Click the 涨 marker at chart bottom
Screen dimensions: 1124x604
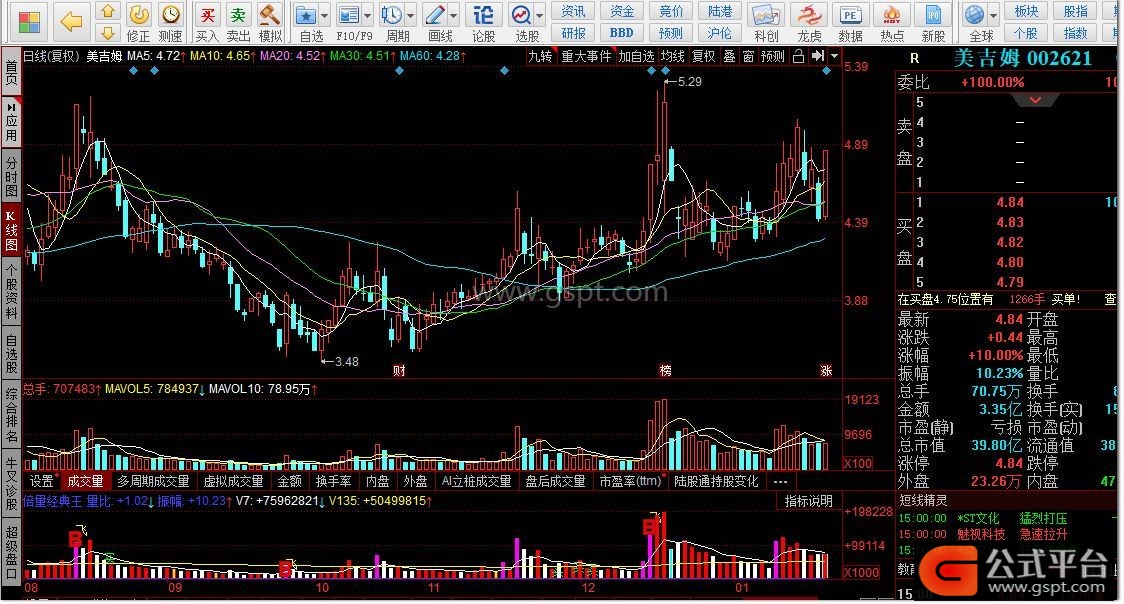(x=827, y=370)
